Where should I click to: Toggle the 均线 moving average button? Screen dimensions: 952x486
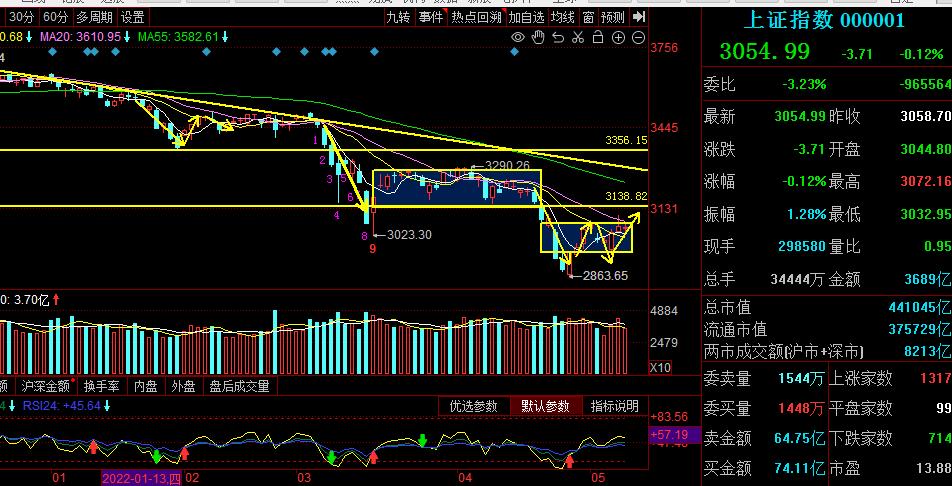[562, 17]
